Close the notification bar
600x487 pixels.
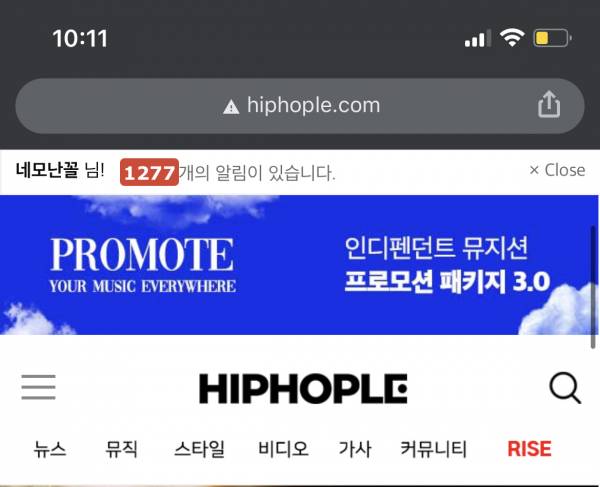557,170
